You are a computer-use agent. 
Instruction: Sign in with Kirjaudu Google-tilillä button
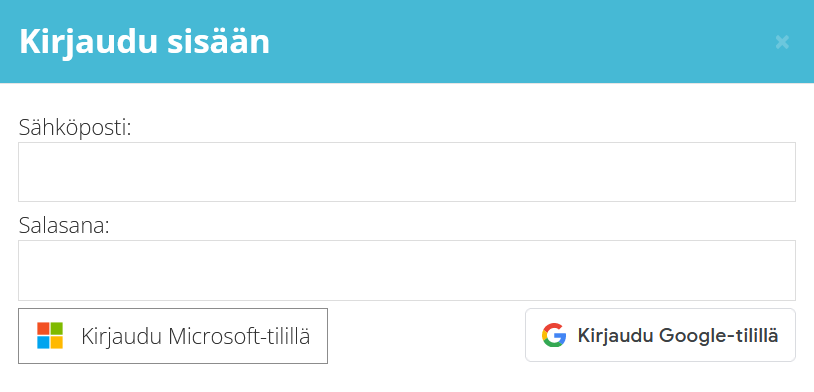(660, 335)
